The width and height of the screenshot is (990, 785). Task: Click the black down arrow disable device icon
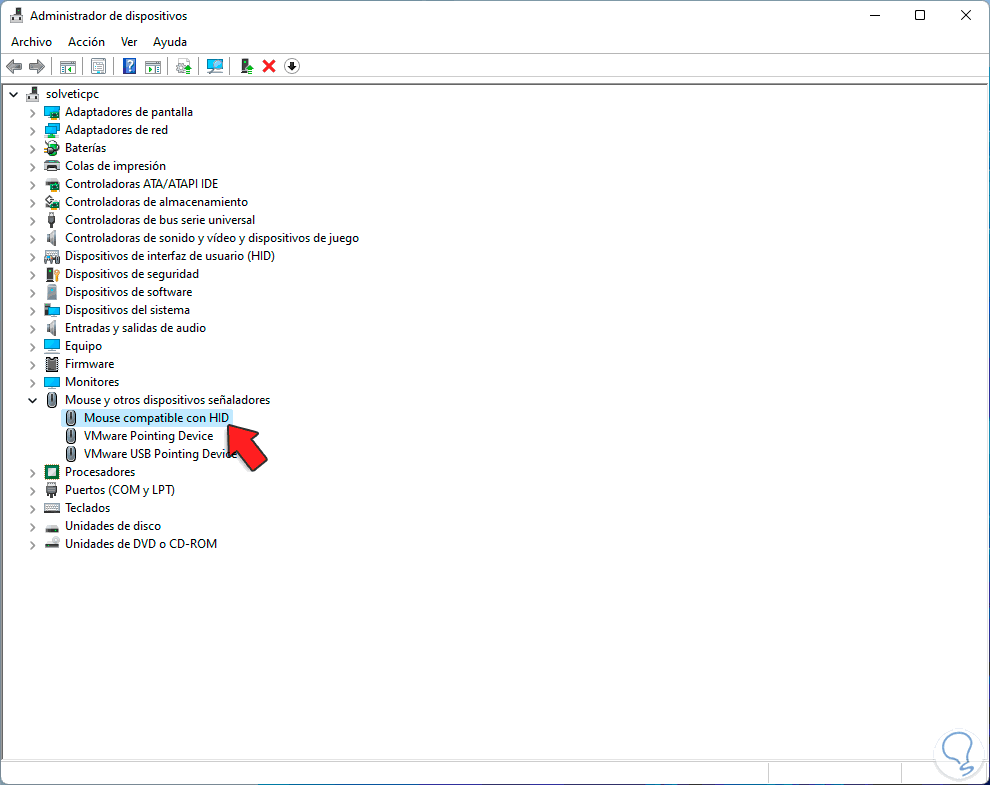tap(292, 66)
